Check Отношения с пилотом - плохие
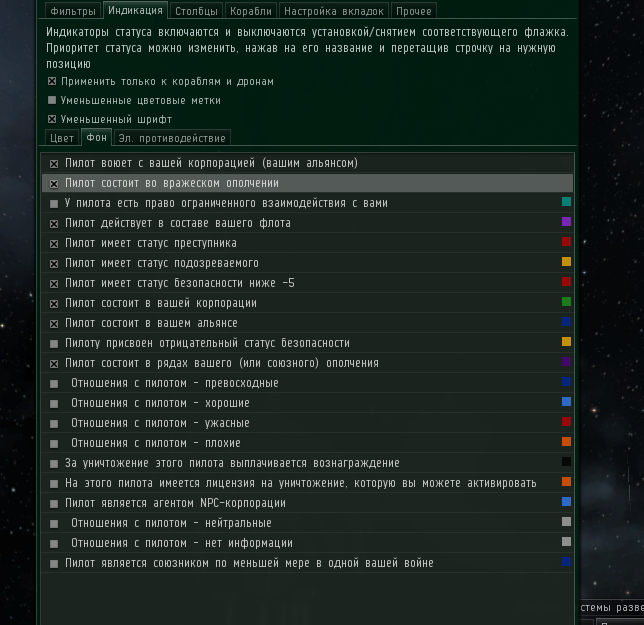Image resolution: width=644 pixels, height=625 pixels. click(x=54, y=444)
